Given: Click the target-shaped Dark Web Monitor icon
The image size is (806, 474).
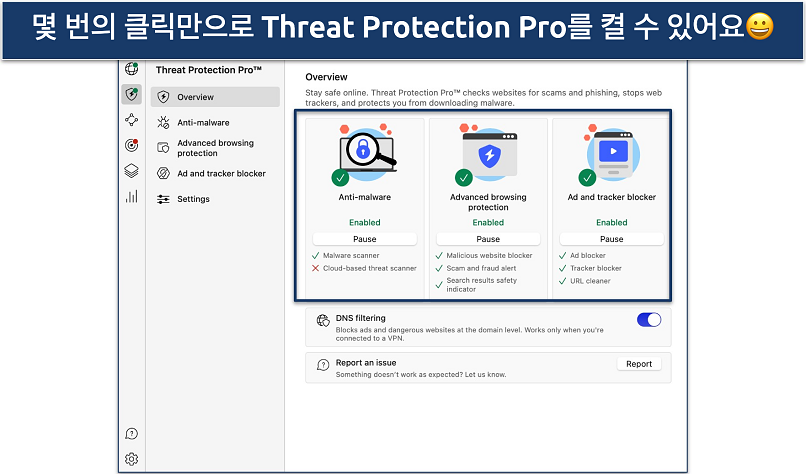Looking at the screenshot, I should point(131,145).
